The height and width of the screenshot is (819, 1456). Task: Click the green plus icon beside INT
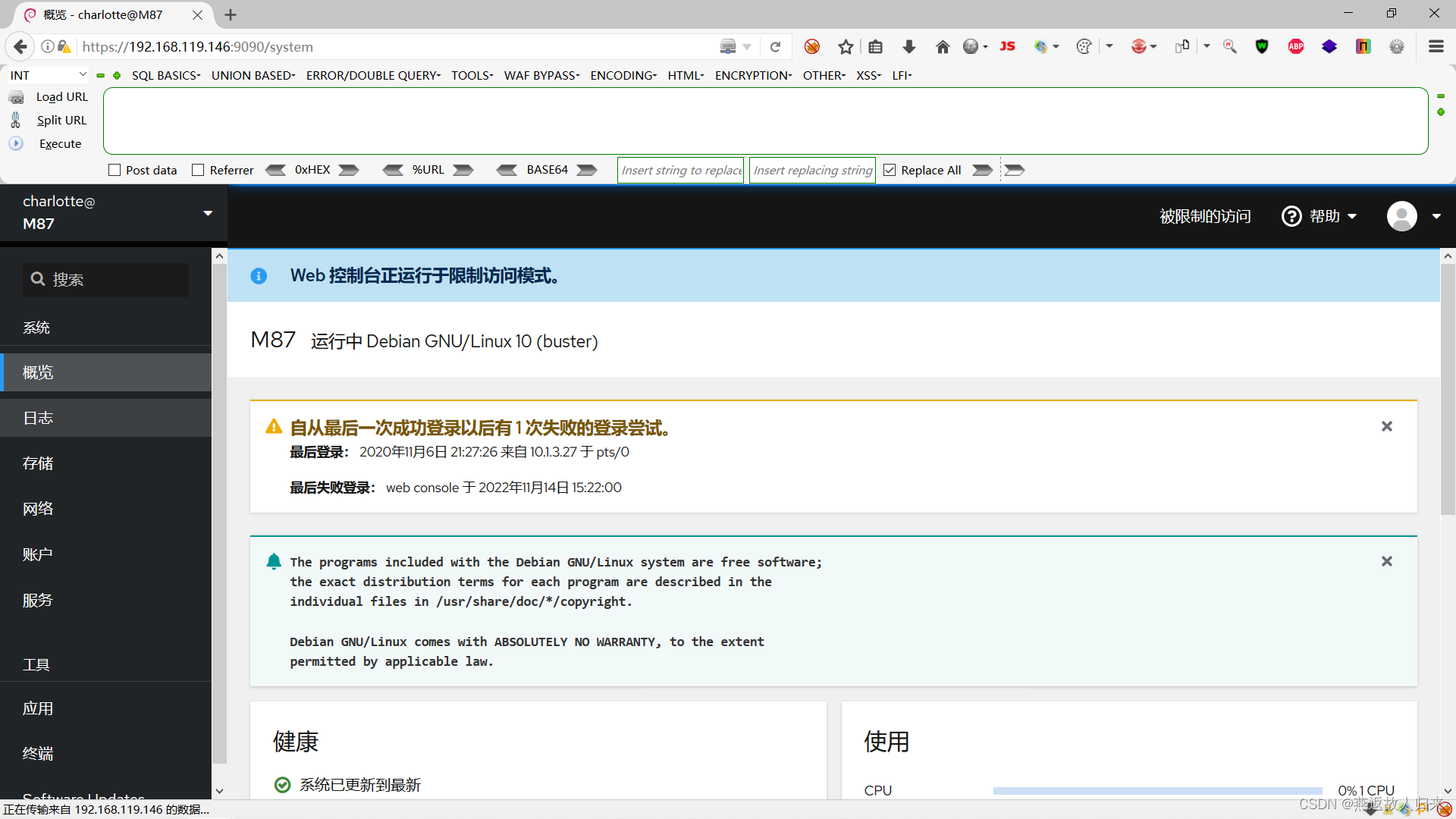point(117,75)
